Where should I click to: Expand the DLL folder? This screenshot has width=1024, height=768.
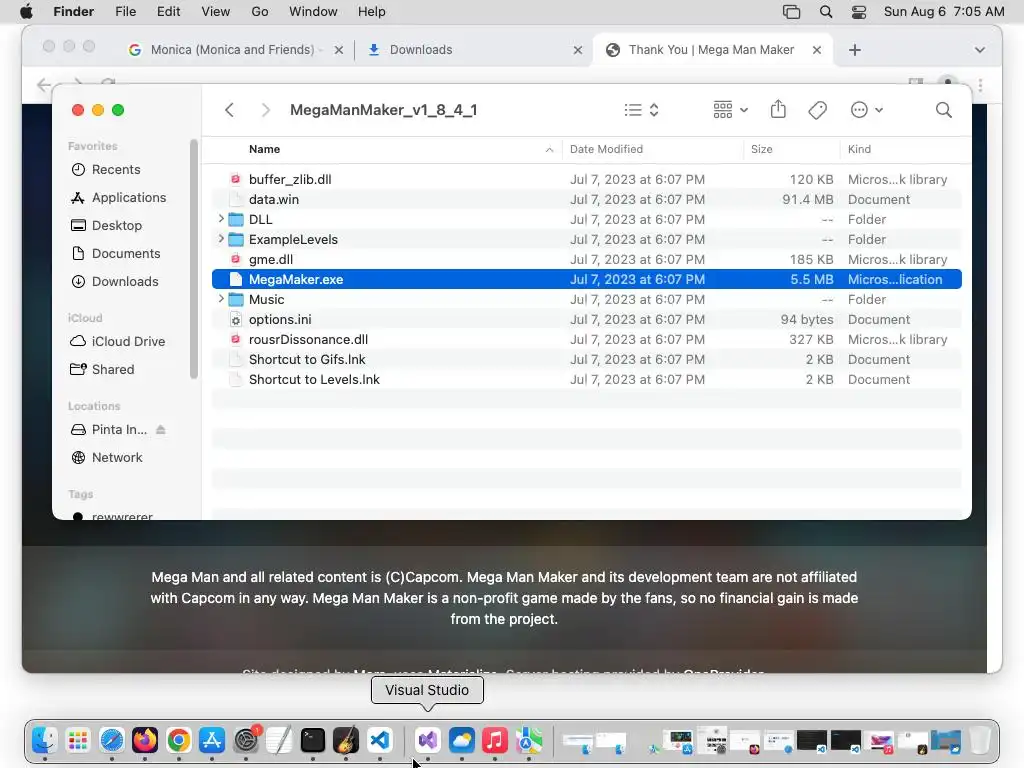coord(221,219)
